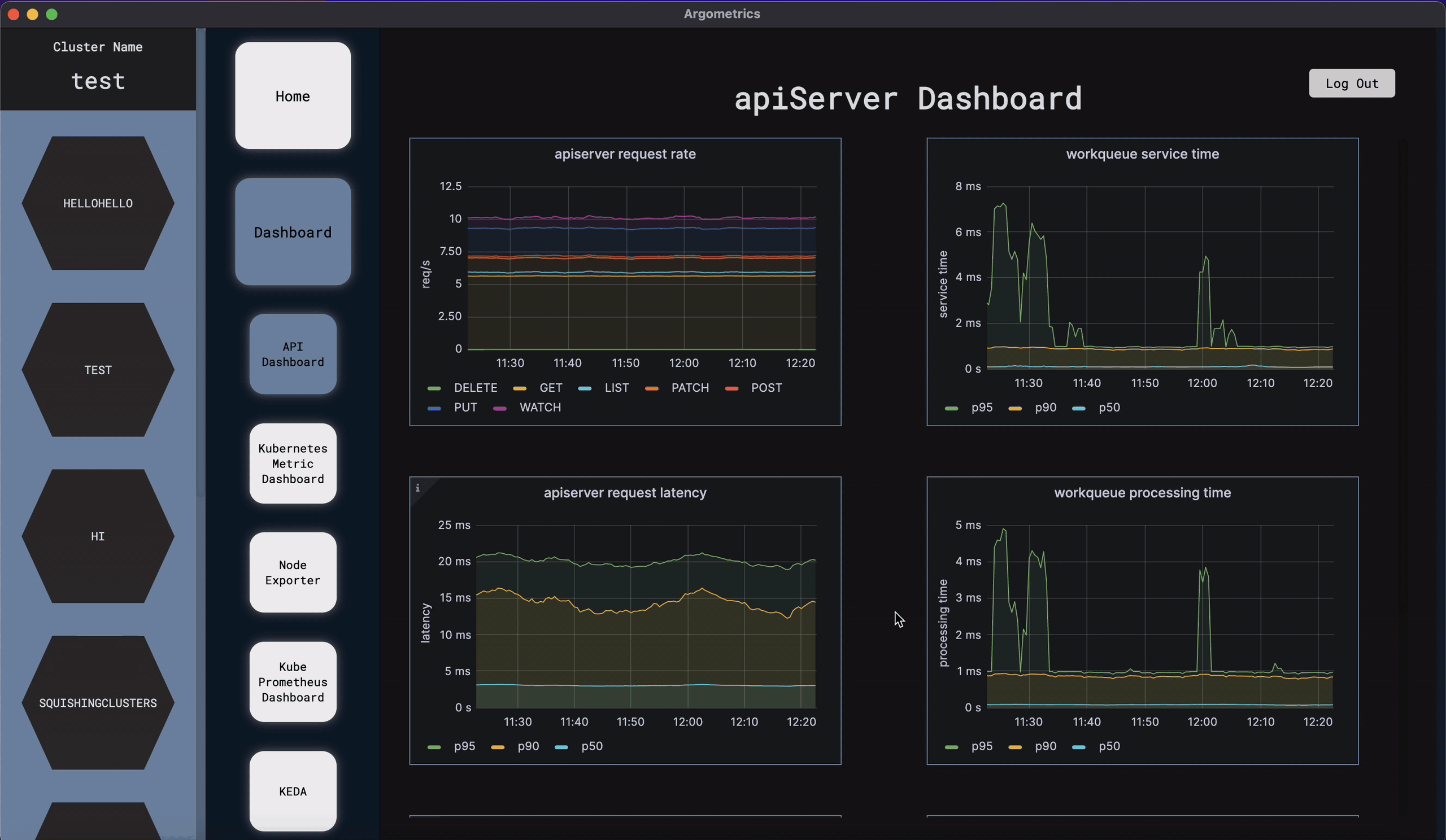The height and width of the screenshot is (840, 1446).
Task: Open Kubernetes Metric Dashboard
Action: [x=293, y=463]
